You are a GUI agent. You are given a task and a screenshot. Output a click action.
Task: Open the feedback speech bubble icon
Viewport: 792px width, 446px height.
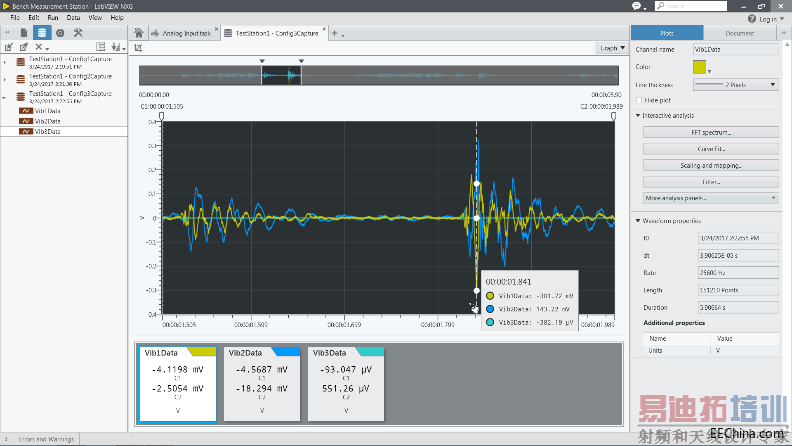[637, 6]
